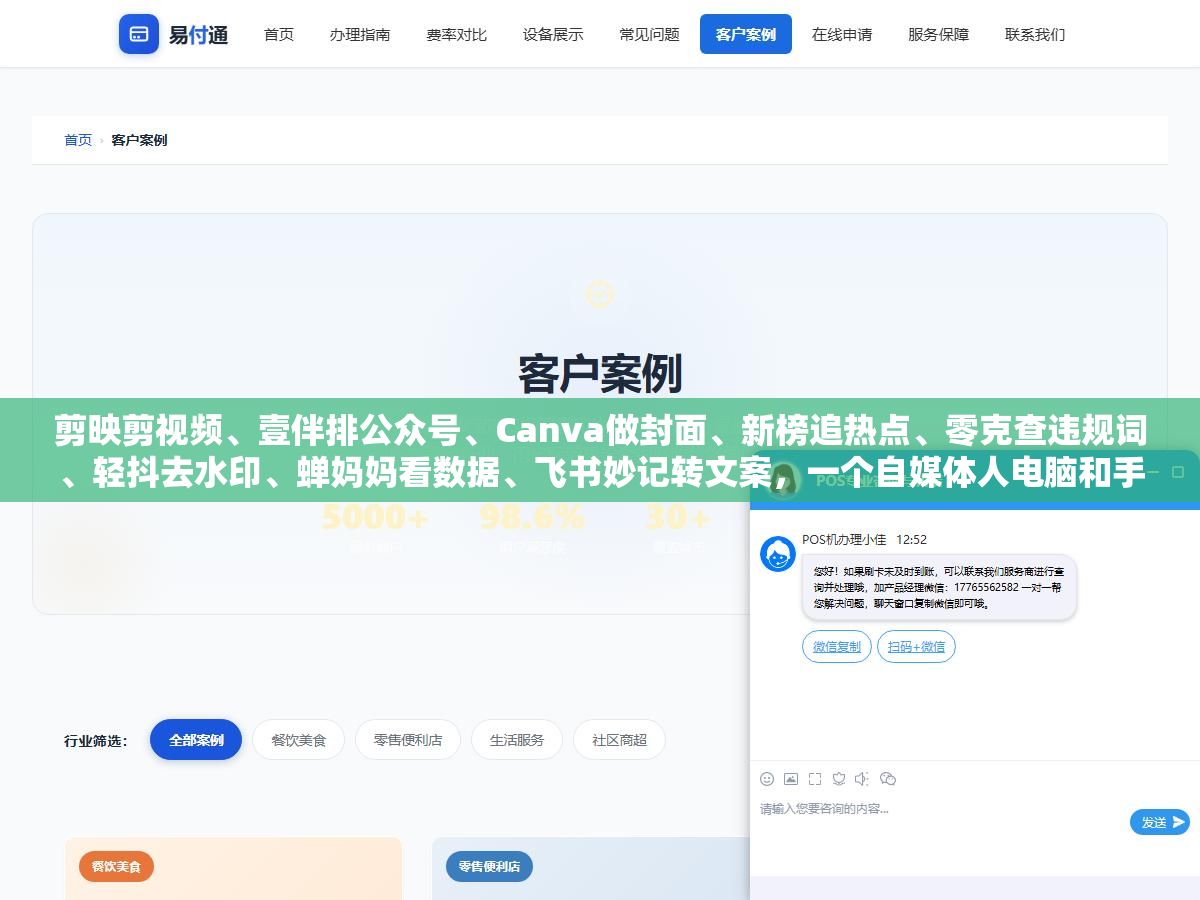Filter cases by 社区商超

pyautogui.click(x=619, y=740)
